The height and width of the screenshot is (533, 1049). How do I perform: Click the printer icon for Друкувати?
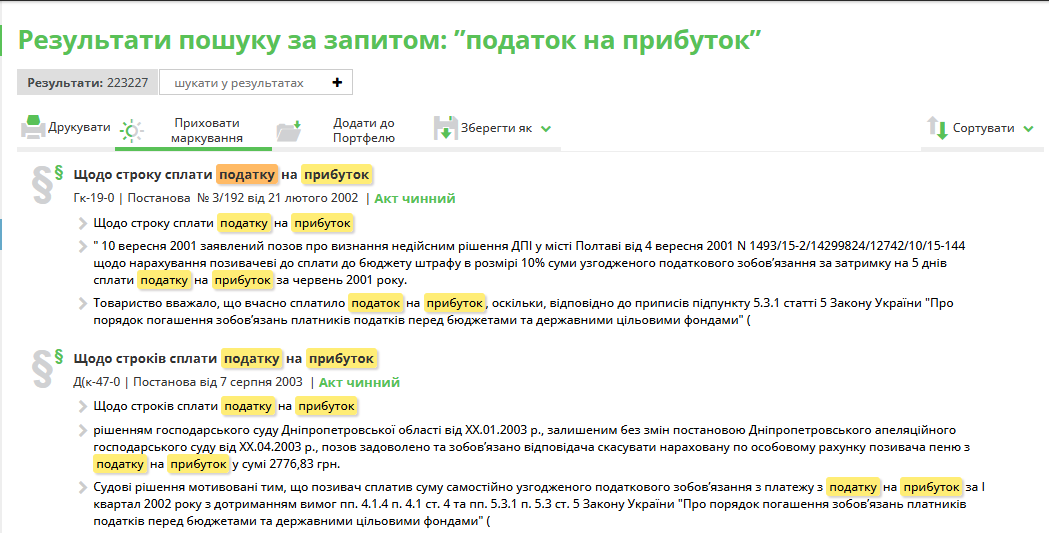[34, 127]
